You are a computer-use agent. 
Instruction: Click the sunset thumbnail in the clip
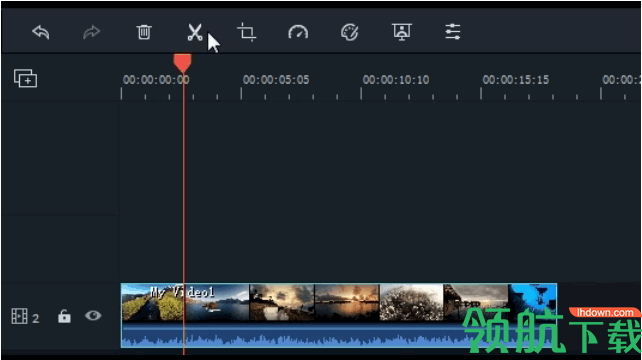(347, 303)
